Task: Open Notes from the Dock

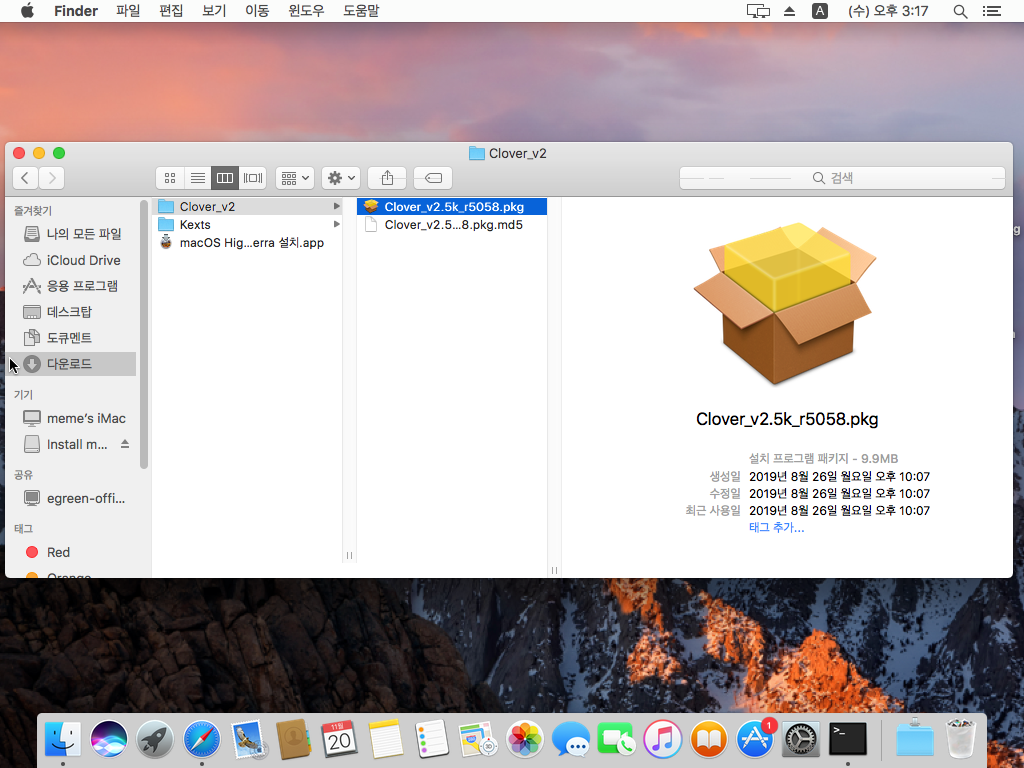Action: point(386,739)
